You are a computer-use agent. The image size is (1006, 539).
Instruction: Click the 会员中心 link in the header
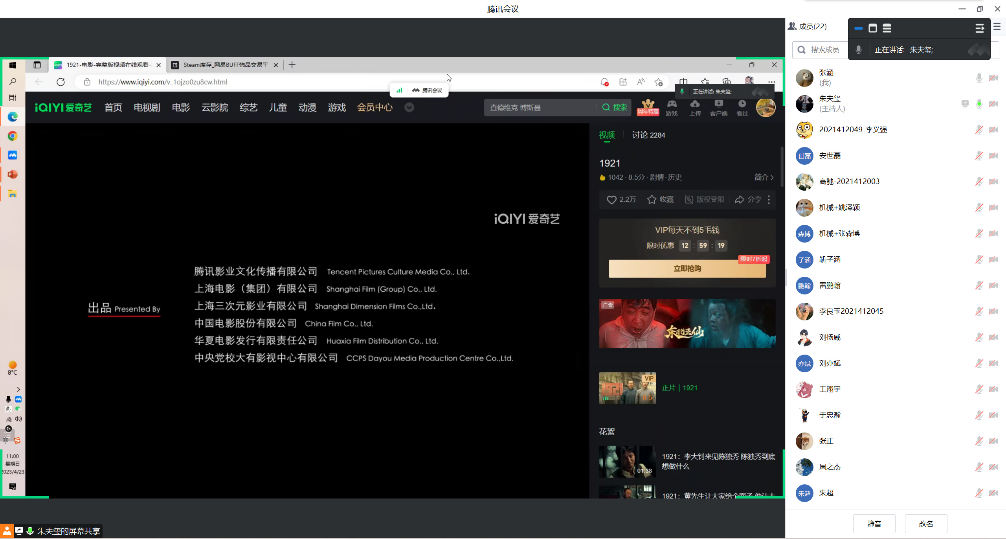coord(375,107)
